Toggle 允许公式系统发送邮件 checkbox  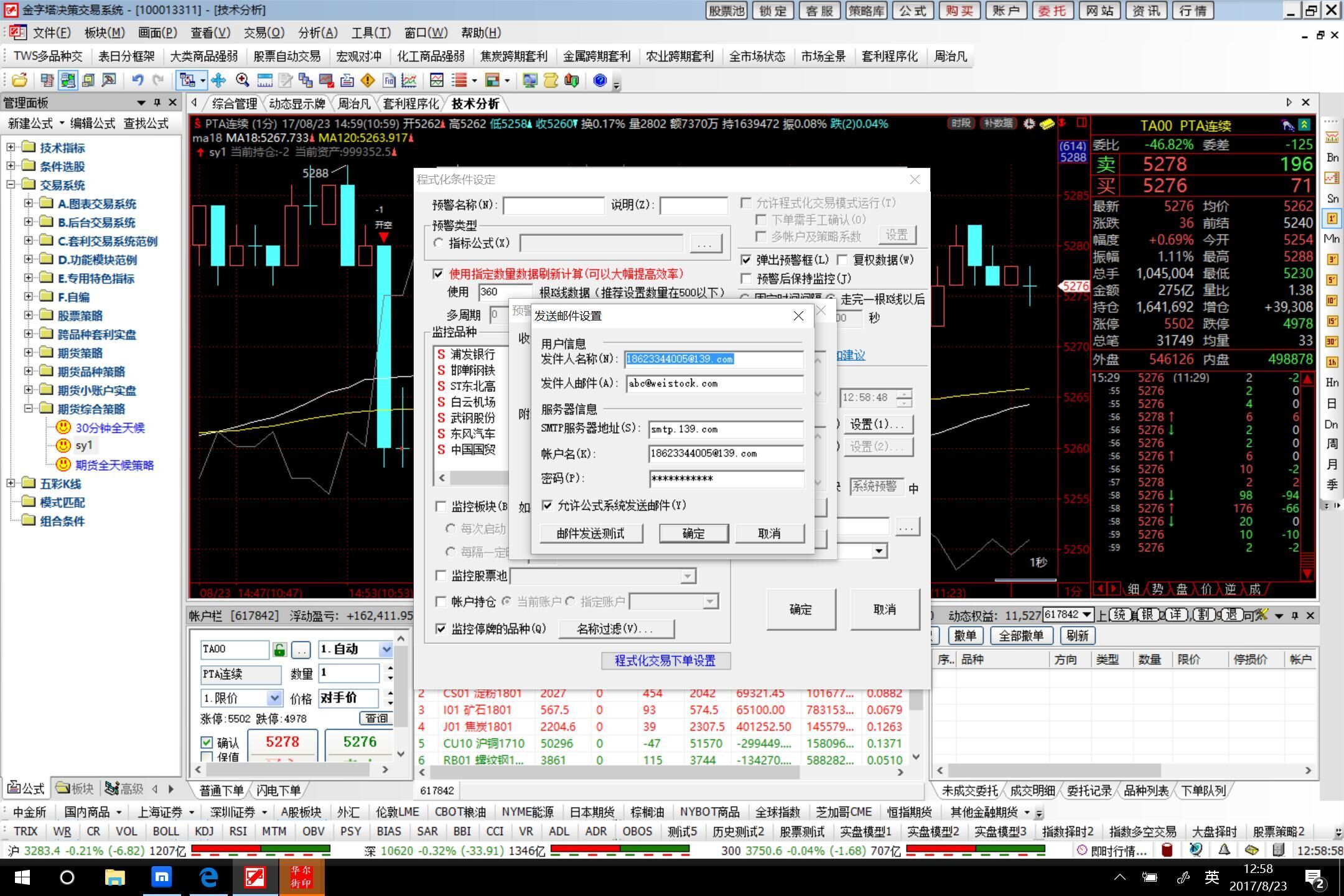(x=548, y=505)
